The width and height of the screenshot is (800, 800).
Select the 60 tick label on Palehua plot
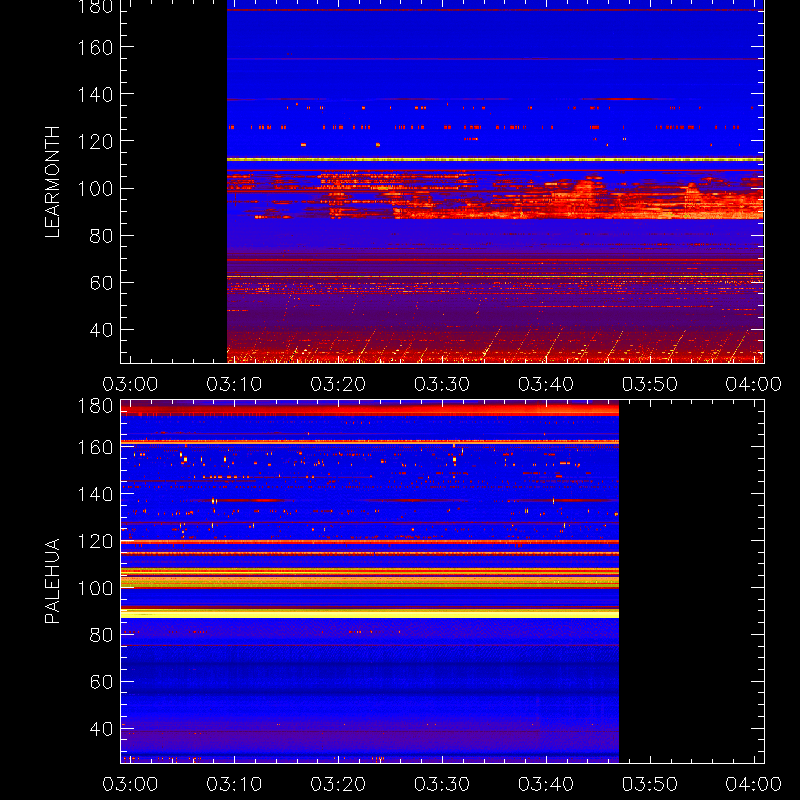click(101, 682)
